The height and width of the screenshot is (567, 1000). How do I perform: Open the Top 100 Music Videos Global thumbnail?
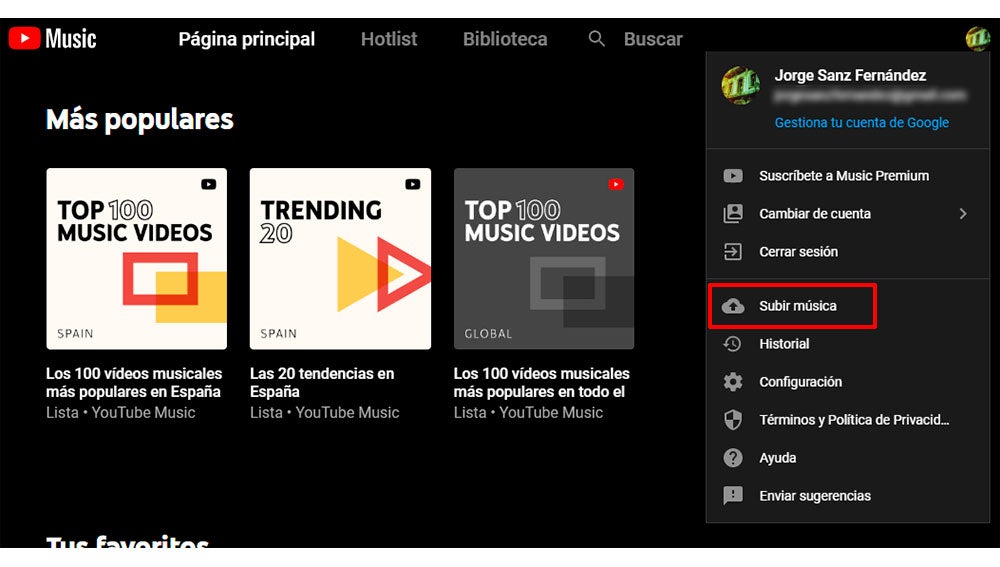point(544,258)
